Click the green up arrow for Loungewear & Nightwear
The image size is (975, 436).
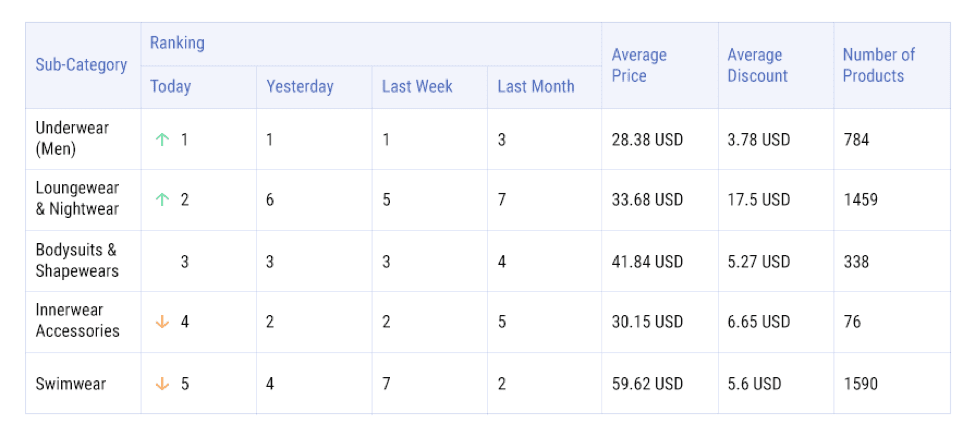(162, 200)
